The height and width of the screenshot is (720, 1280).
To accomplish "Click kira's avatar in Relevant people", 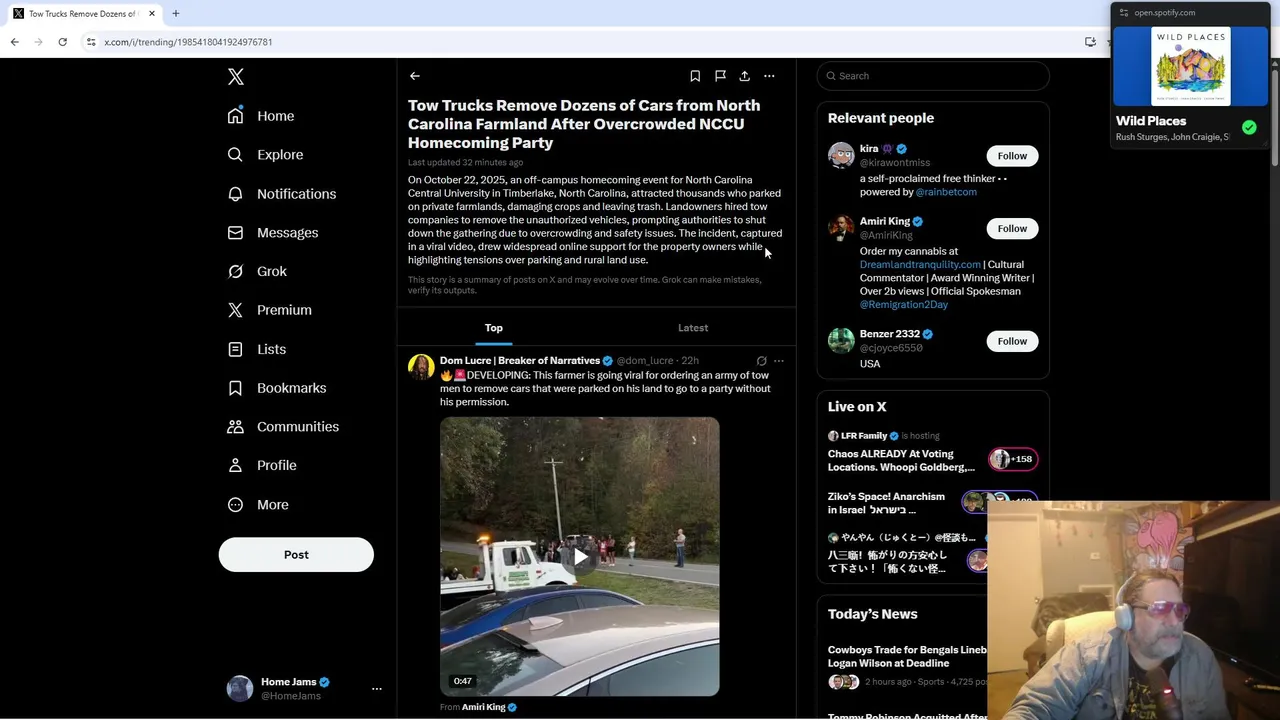I will (841, 156).
